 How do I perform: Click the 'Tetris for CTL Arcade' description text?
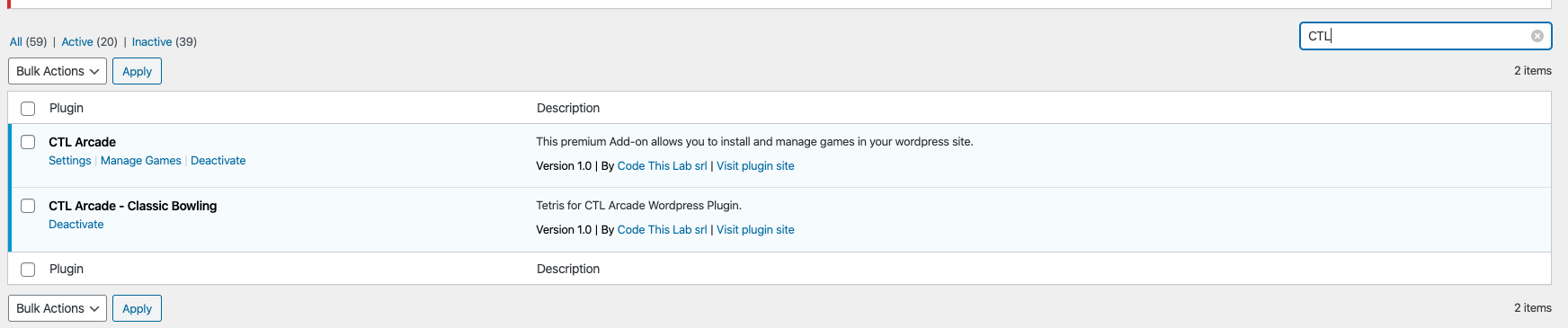[x=639, y=205]
